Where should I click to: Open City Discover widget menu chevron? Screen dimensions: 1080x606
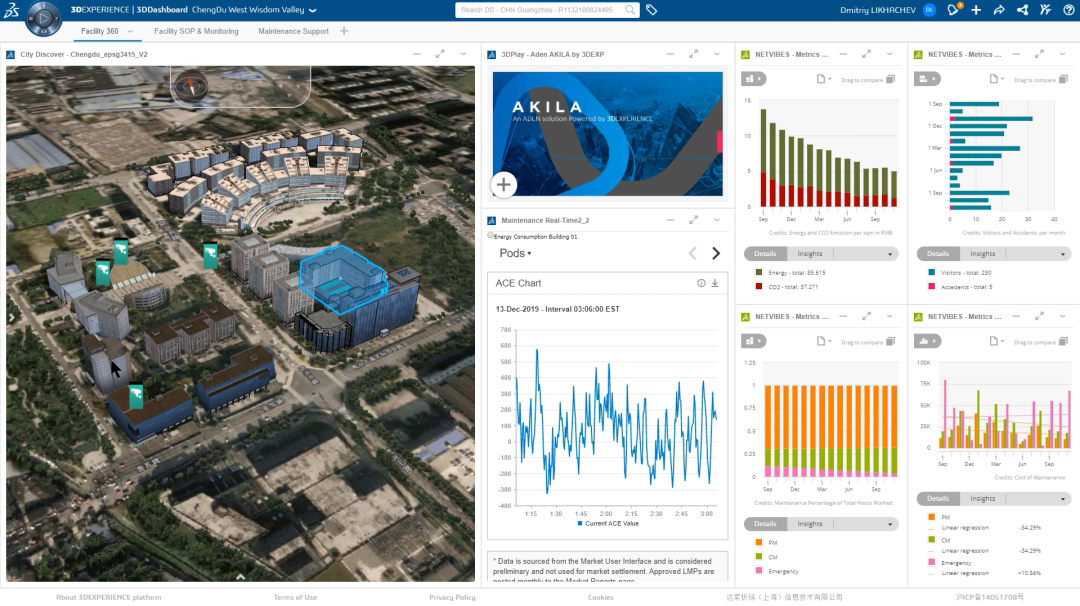click(464, 54)
